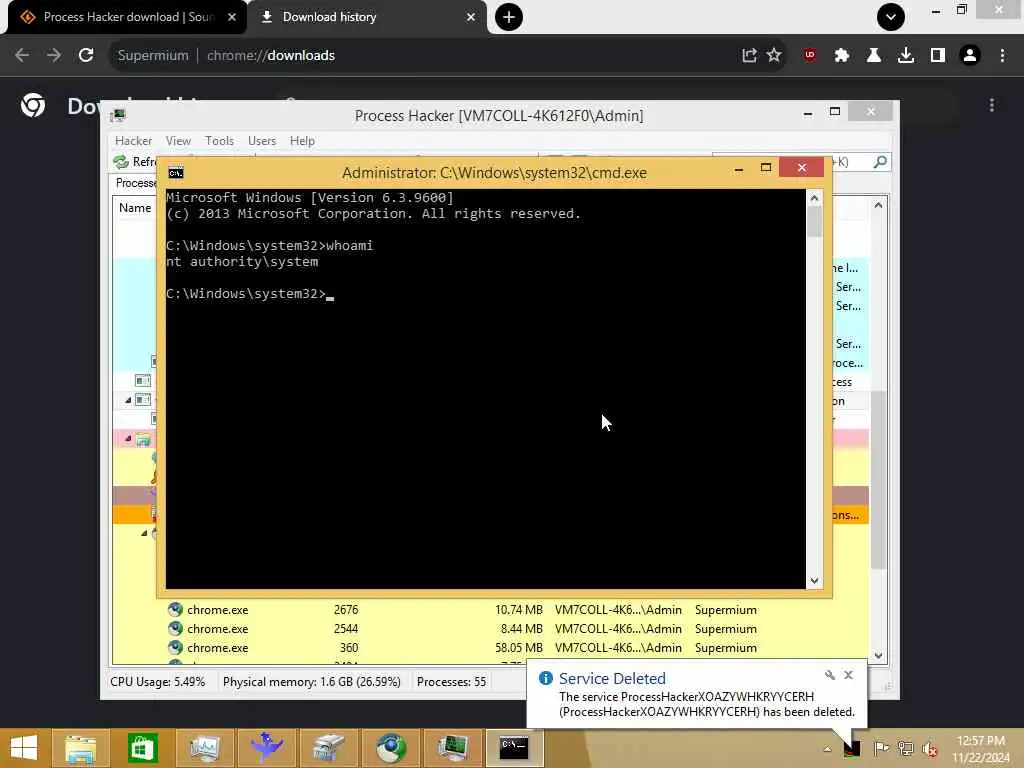This screenshot has height=768, width=1024.
Task: Open the tab search dropdown arrow
Action: 891,17
